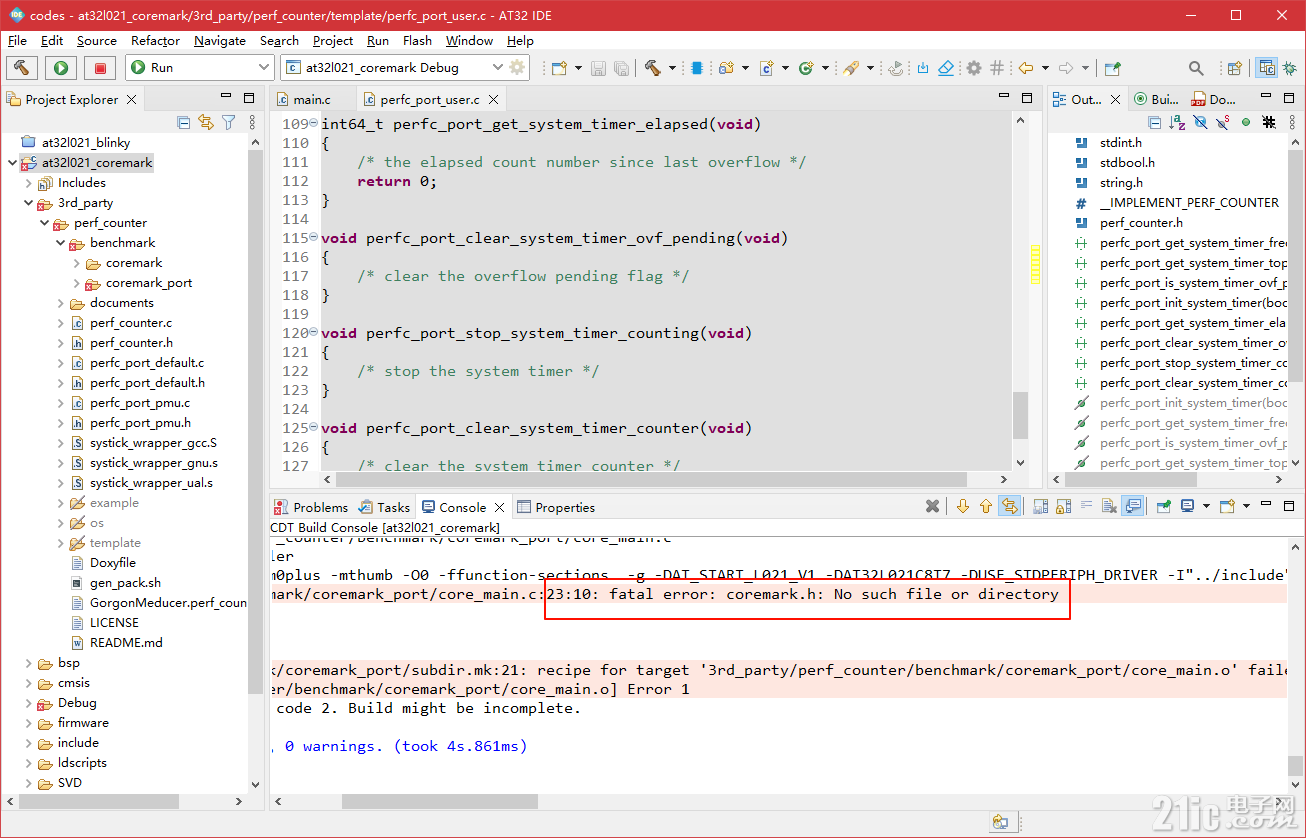Click the Console up-arrow Previous Error icon
The width and height of the screenshot is (1306, 838).
tap(986, 506)
